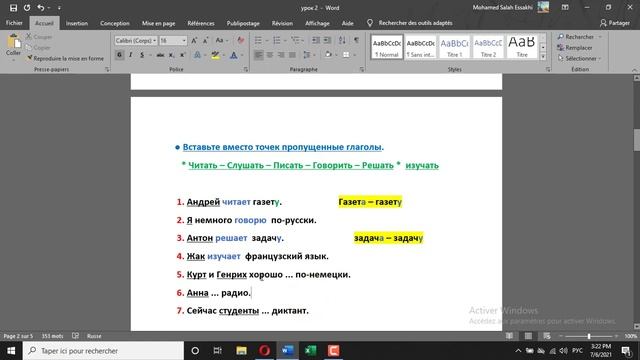Switch to the Révision tab
This screenshot has width=640, height=360.
[x=282, y=23]
